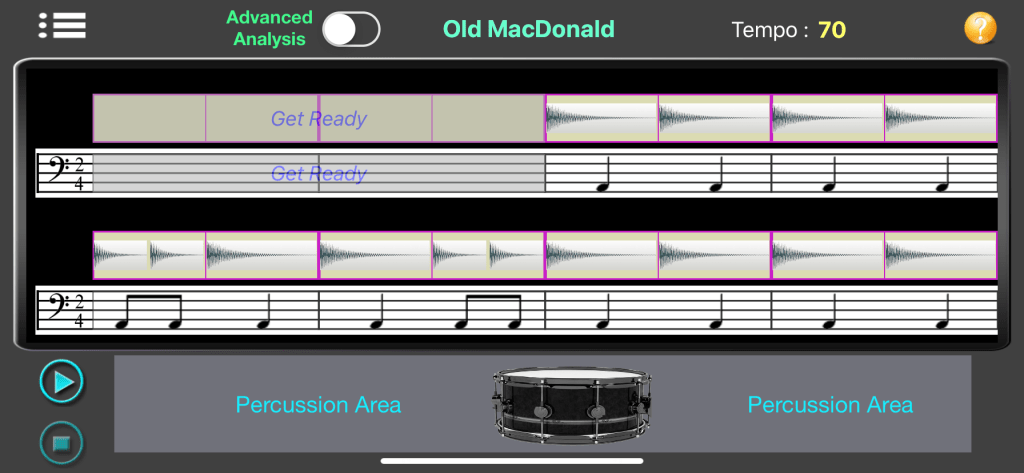This screenshot has height=473, width=1024.
Task: Toggle the Advanced Analysis switch
Action: [x=351, y=29]
